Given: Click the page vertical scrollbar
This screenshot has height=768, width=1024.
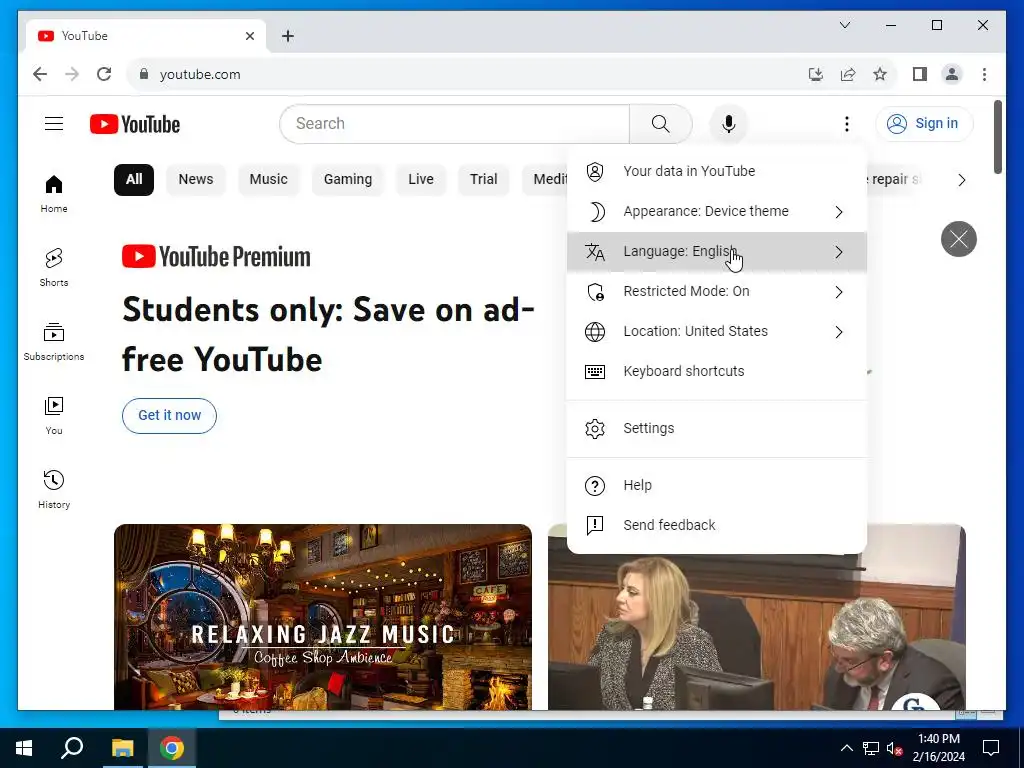Looking at the screenshot, I should 997,137.
